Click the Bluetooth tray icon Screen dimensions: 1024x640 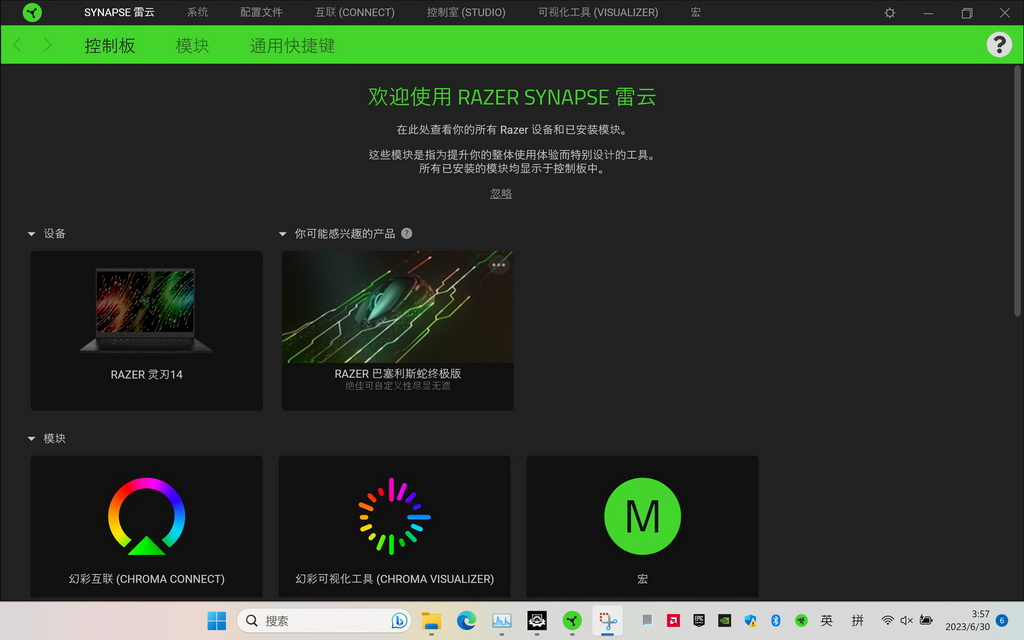point(775,620)
